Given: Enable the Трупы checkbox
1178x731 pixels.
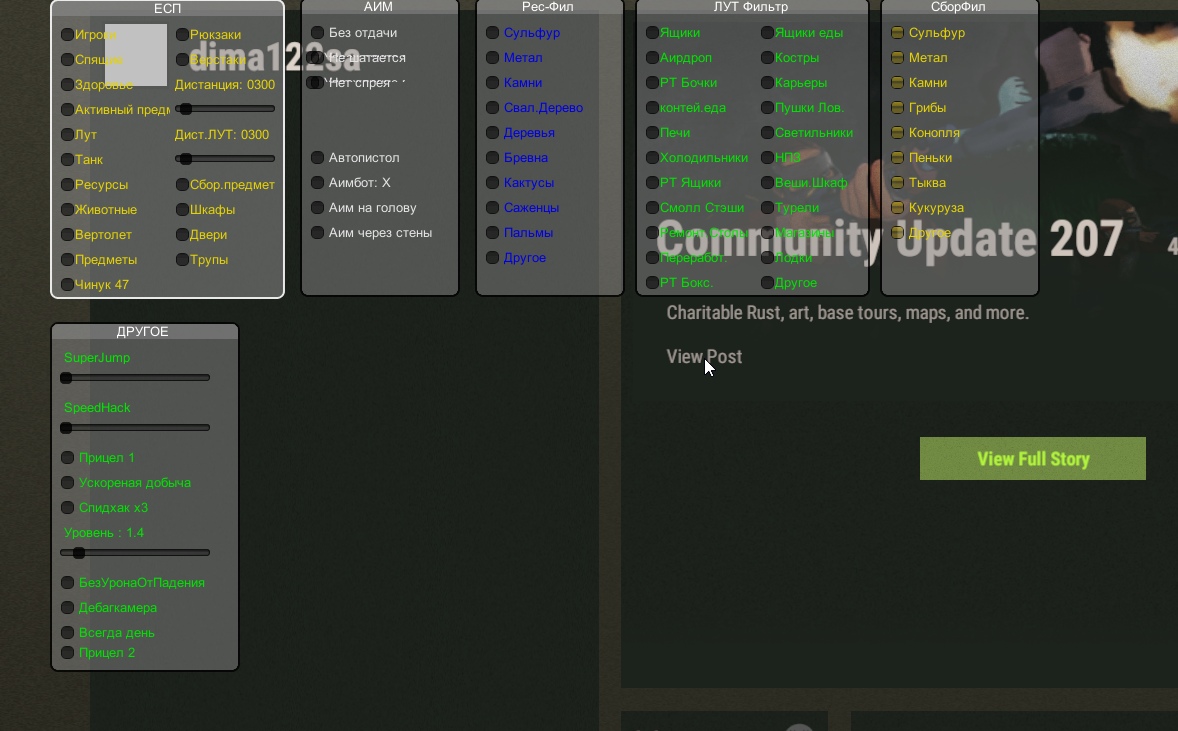Looking at the screenshot, I should pos(182,260).
